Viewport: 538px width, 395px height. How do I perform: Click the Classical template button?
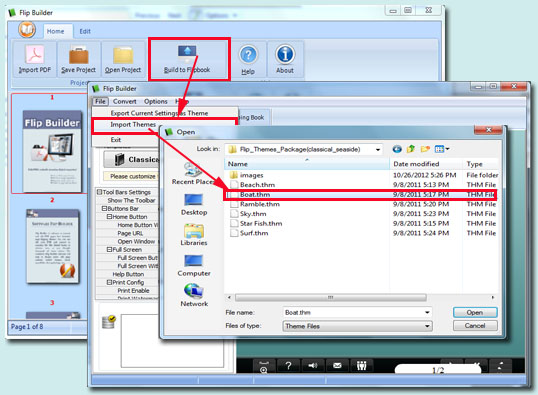[132, 160]
